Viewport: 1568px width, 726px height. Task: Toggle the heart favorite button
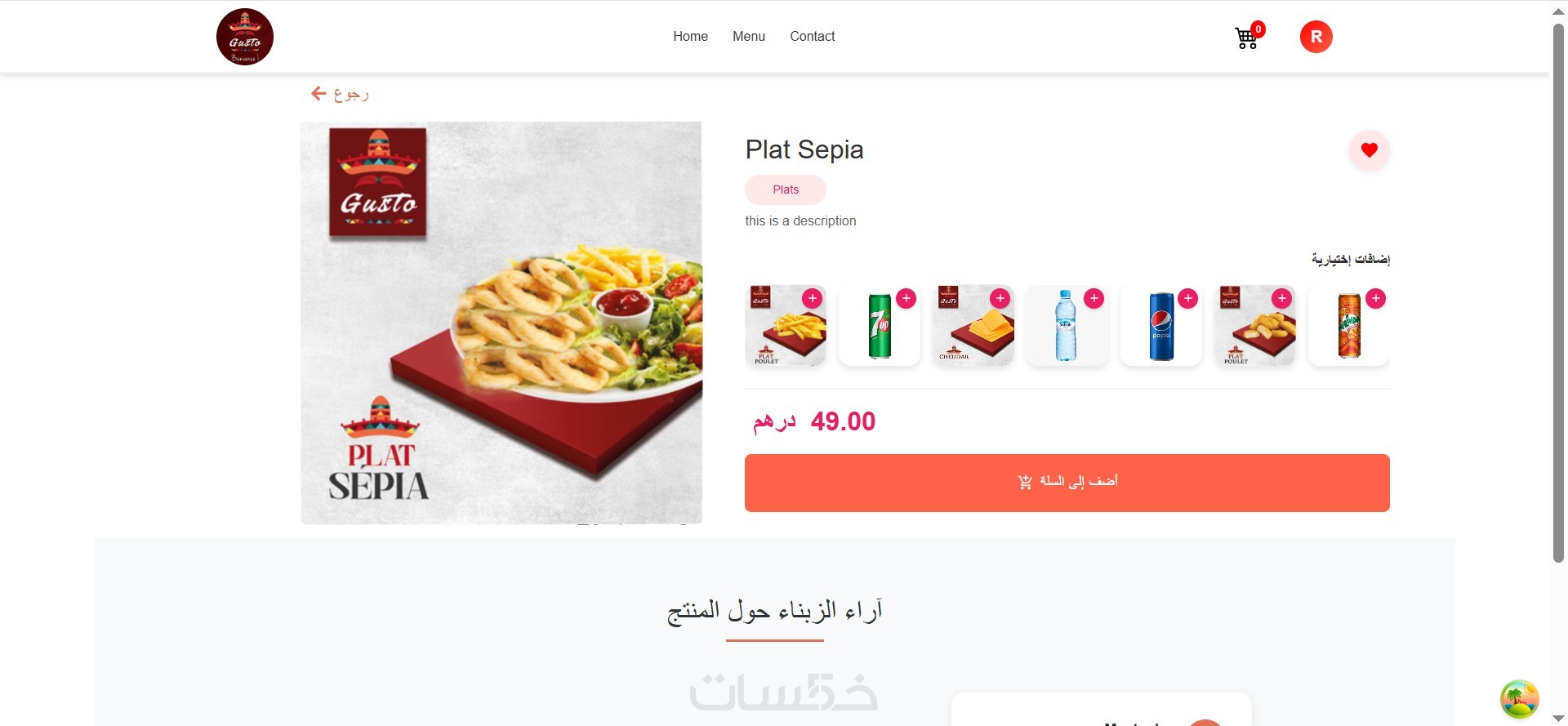coord(1369,150)
